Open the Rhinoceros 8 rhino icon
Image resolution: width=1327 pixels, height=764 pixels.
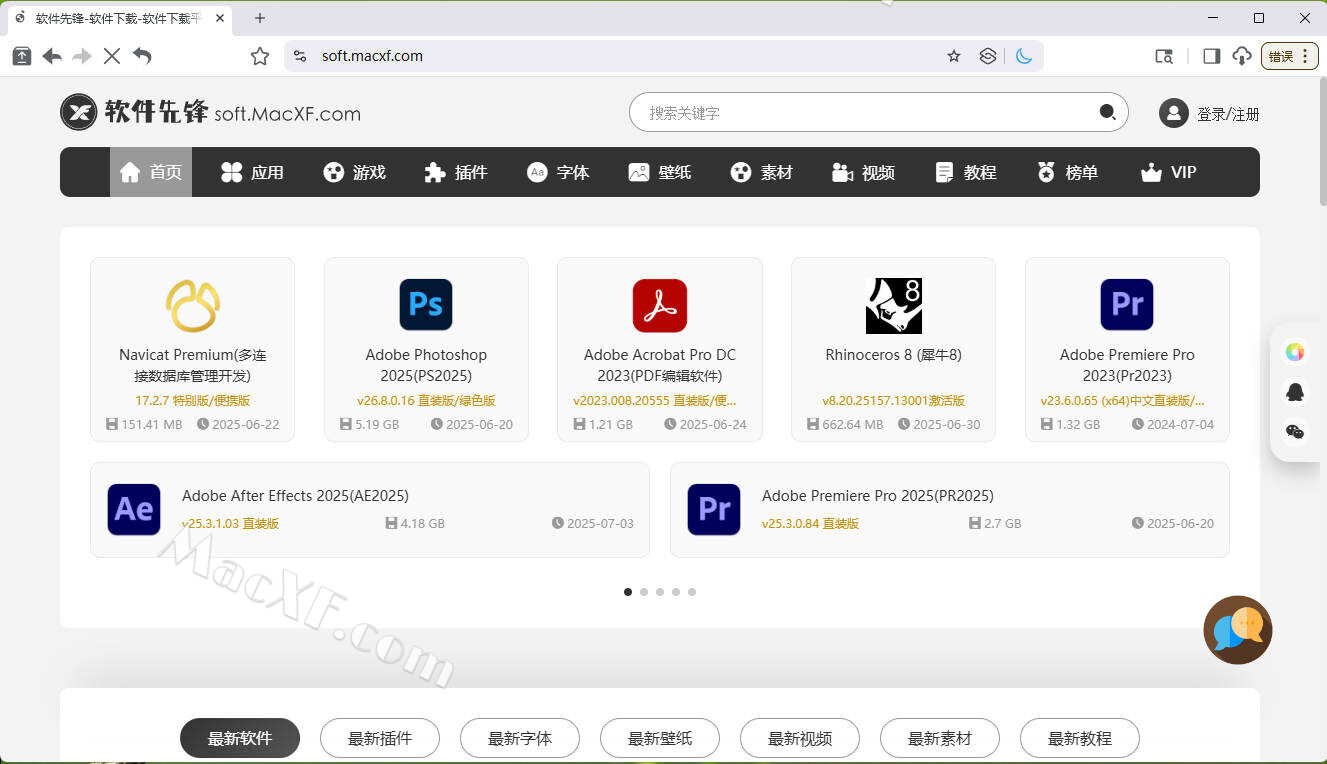(893, 305)
